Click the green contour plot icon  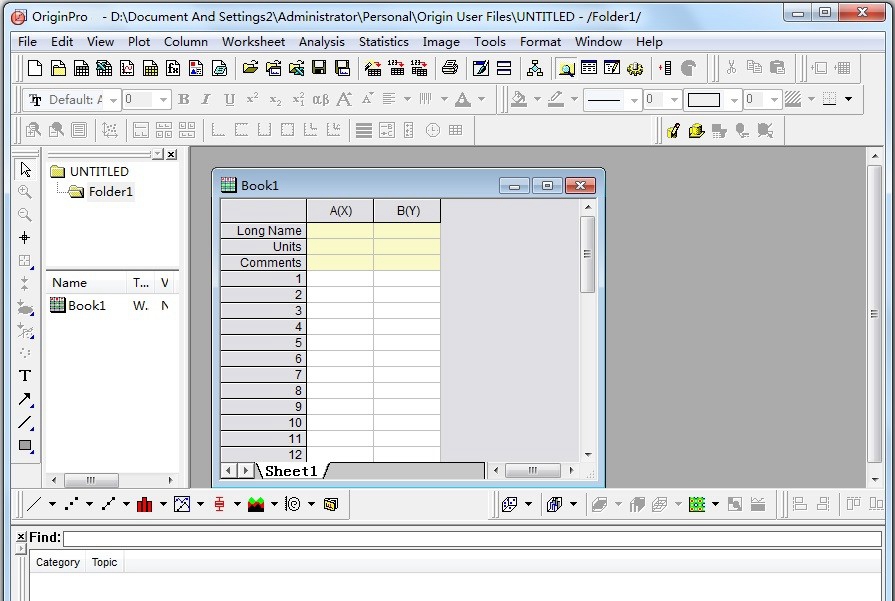click(697, 504)
